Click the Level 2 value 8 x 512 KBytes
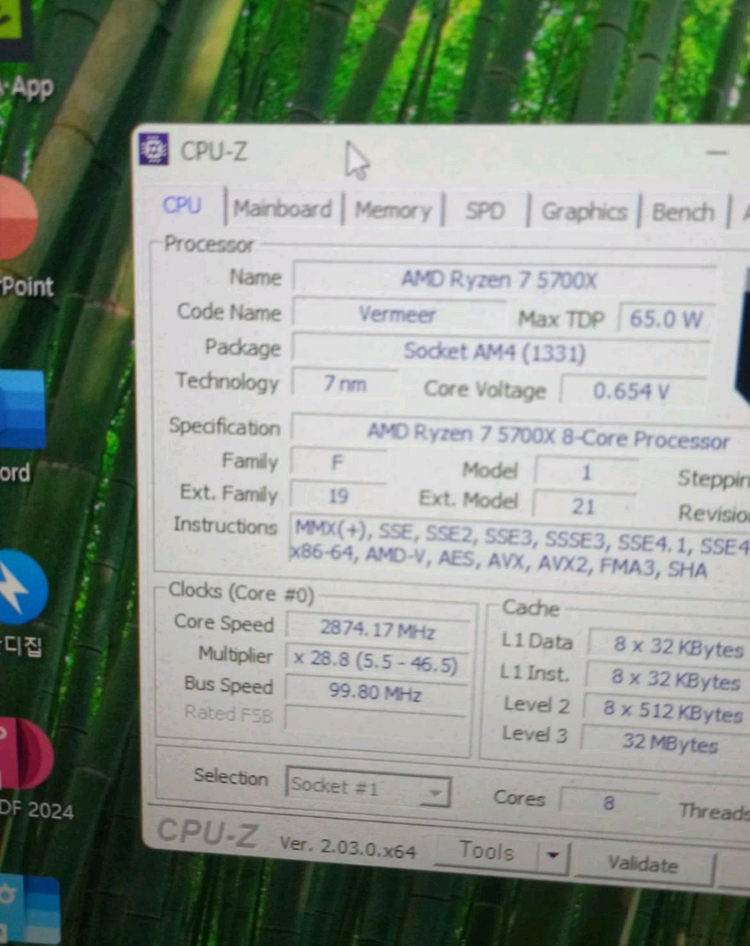This screenshot has width=750, height=946. 667,712
